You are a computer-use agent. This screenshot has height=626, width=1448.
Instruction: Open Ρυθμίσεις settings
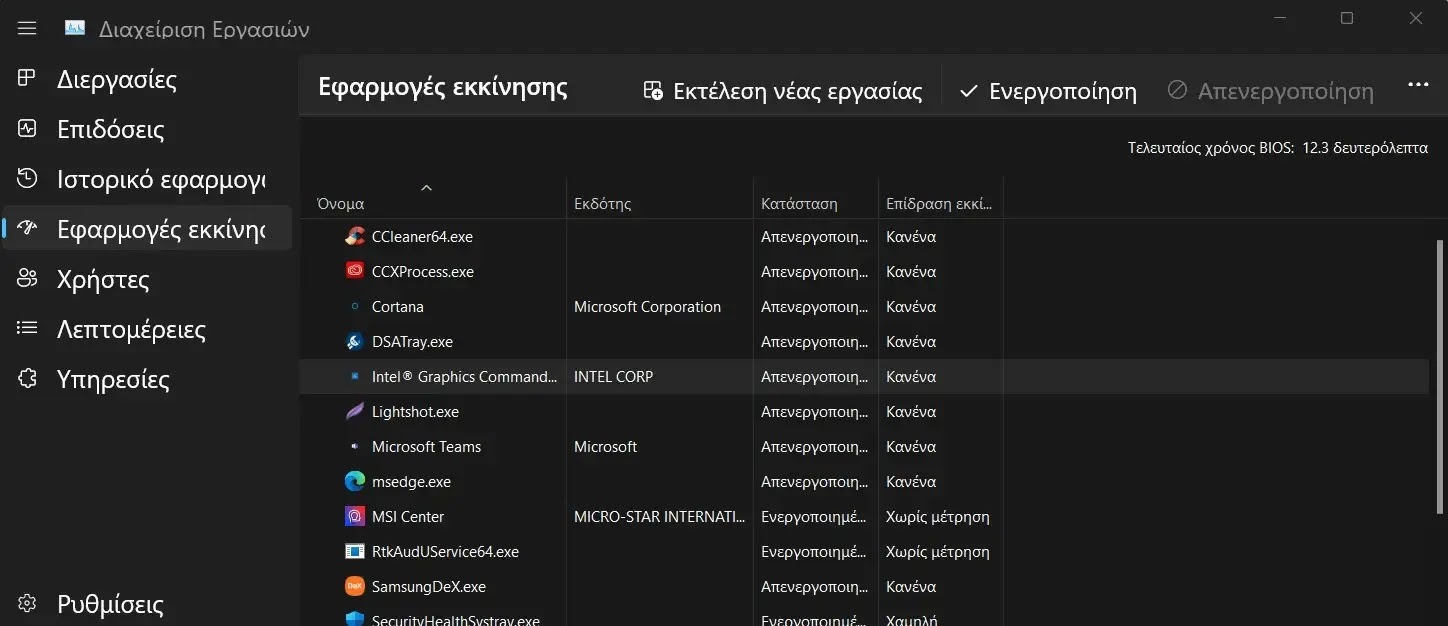pyautogui.click(x=147, y=604)
